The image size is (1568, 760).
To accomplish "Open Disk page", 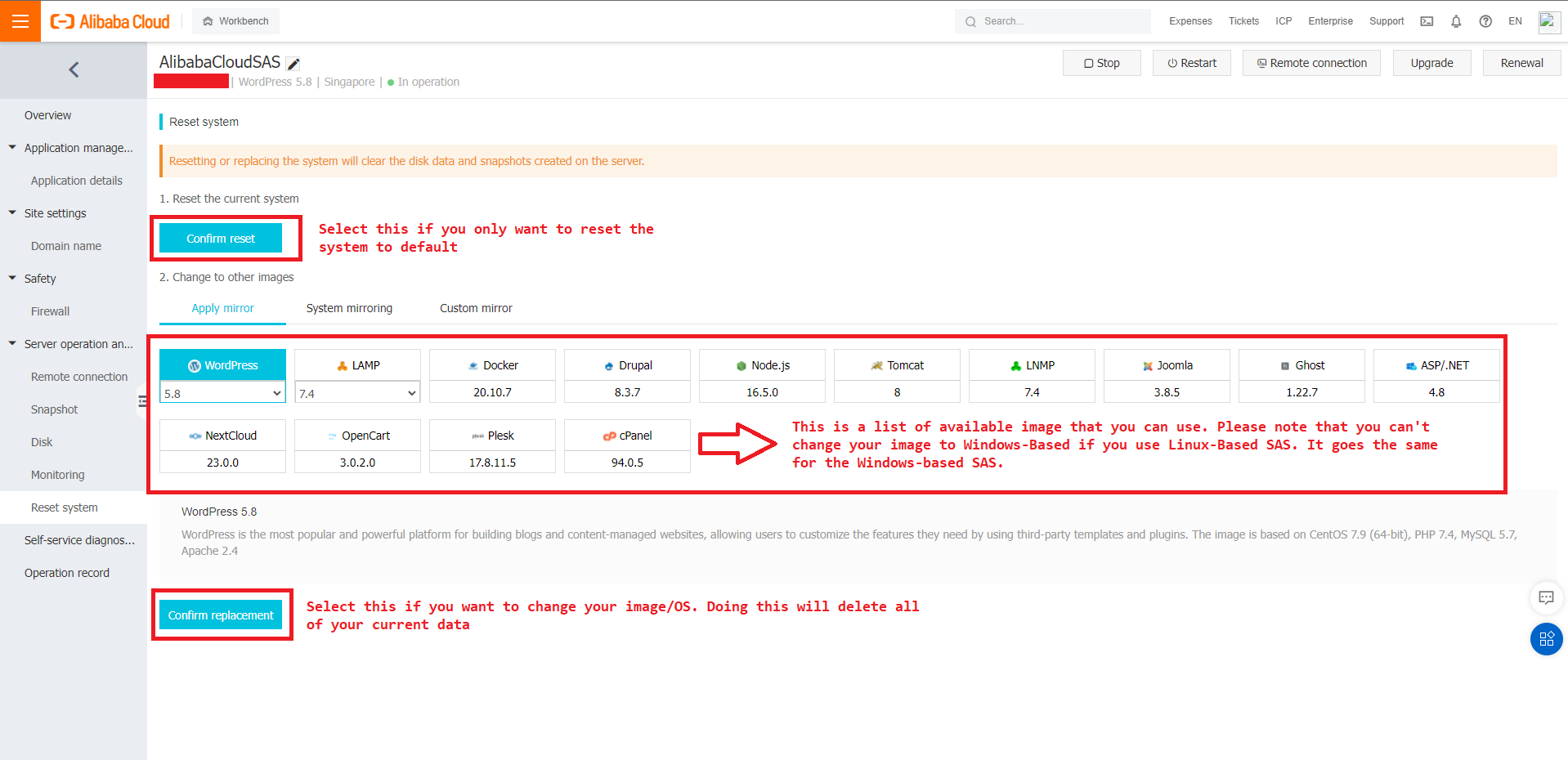I will 74,442.
